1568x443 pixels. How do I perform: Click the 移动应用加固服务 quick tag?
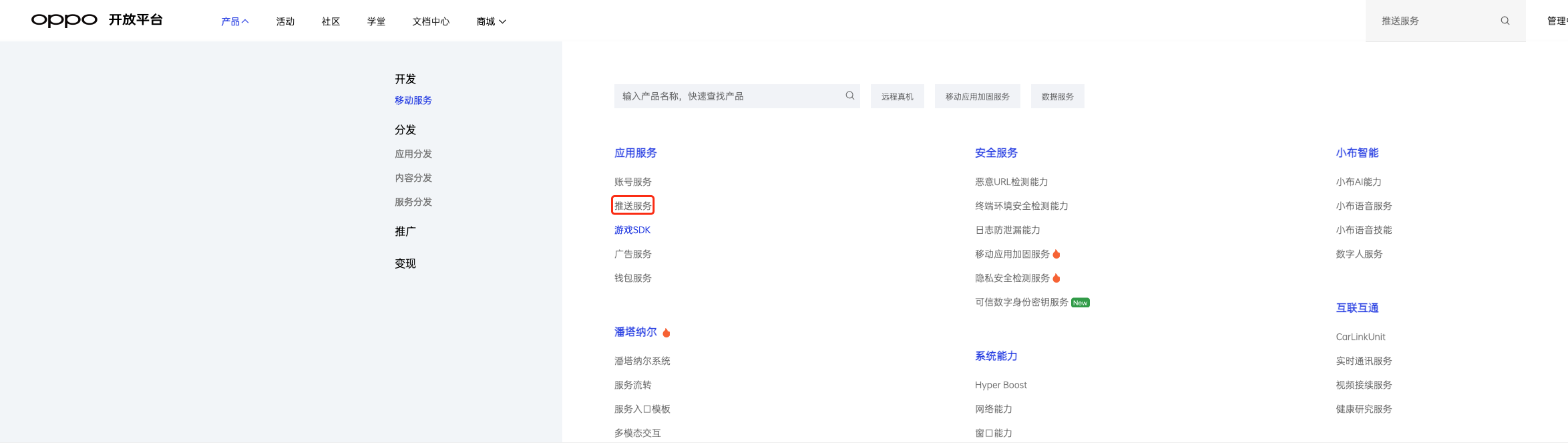tap(978, 96)
